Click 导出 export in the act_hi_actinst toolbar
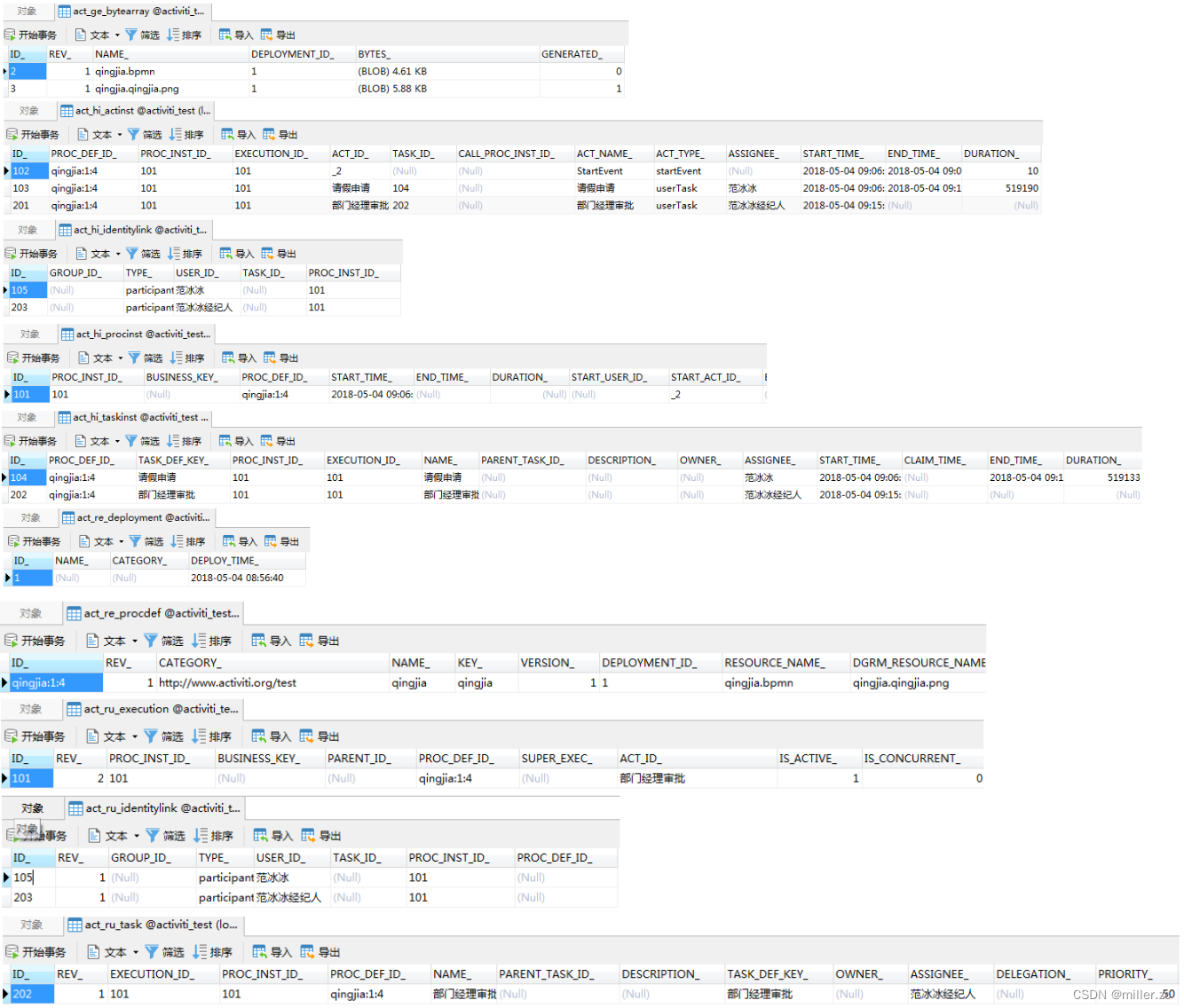The width and height of the screenshot is (1184, 1008). click(x=280, y=135)
